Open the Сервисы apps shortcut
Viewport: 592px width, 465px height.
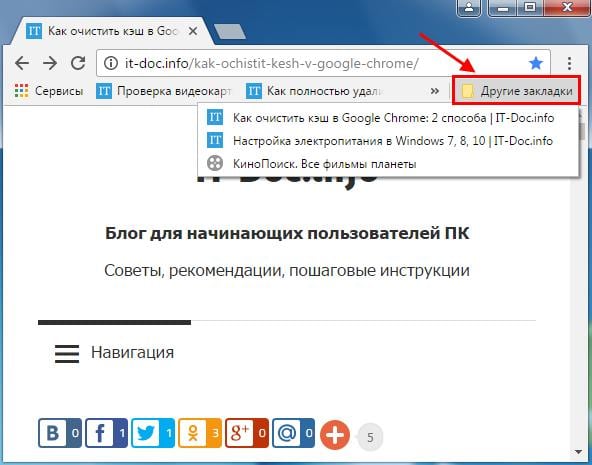(x=49, y=91)
